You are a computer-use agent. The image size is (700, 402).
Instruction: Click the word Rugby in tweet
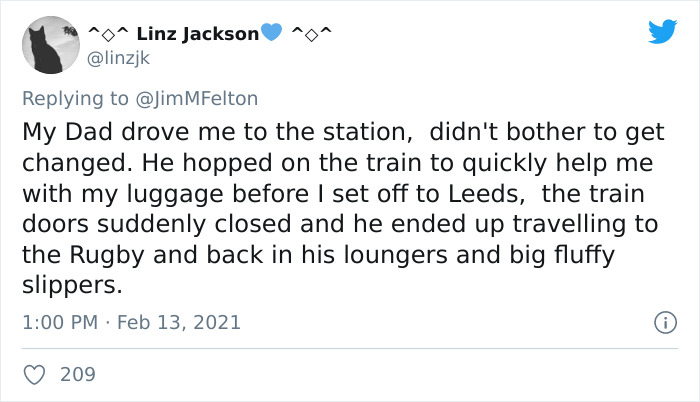tap(107, 255)
